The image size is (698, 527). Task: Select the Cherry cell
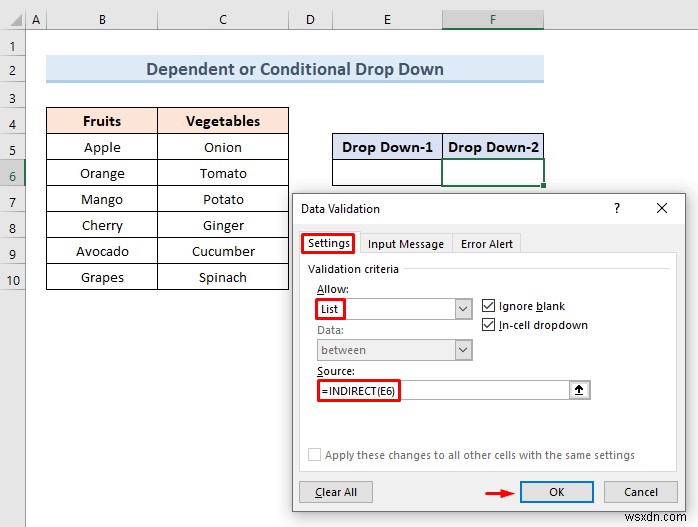click(x=102, y=225)
